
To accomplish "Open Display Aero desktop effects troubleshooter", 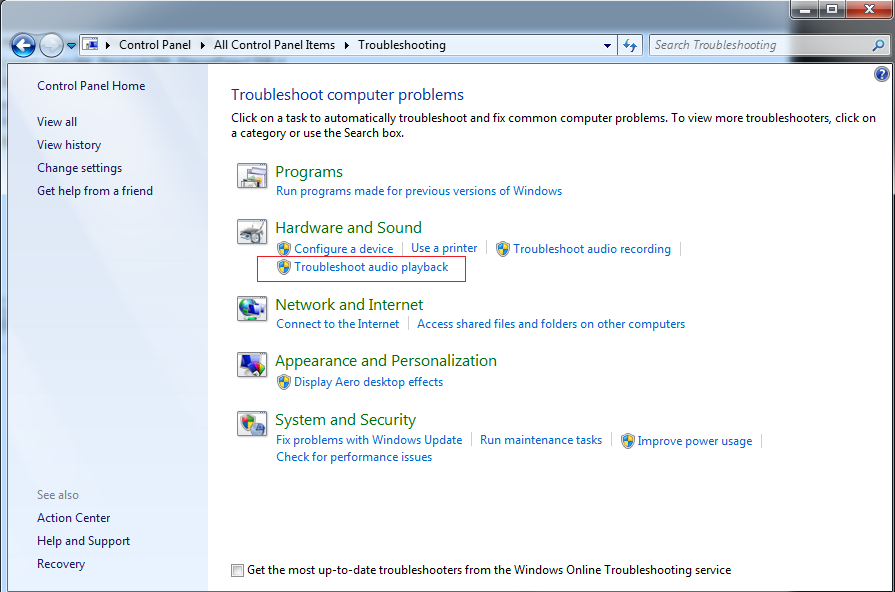I will [x=368, y=382].
